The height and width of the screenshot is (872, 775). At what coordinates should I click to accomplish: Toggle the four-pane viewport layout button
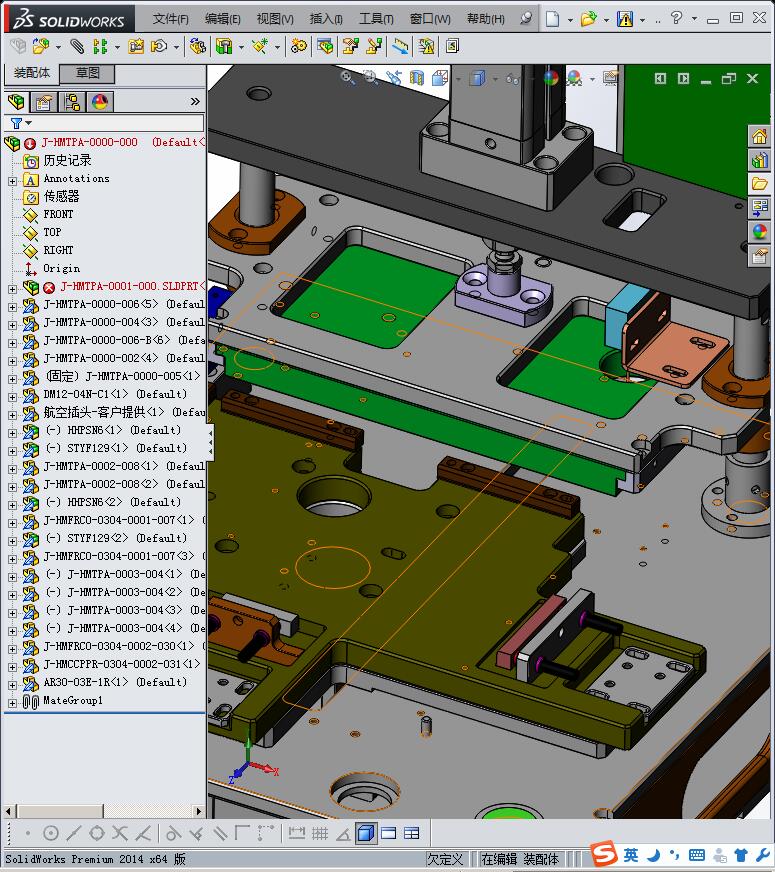tap(411, 833)
